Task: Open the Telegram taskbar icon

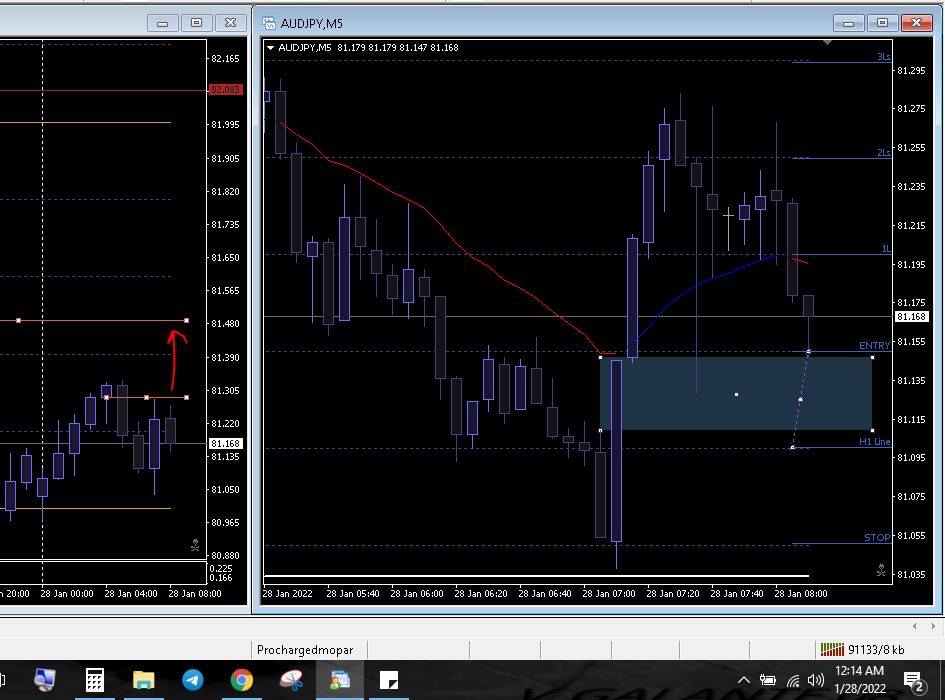Action: tap(193, 680)
